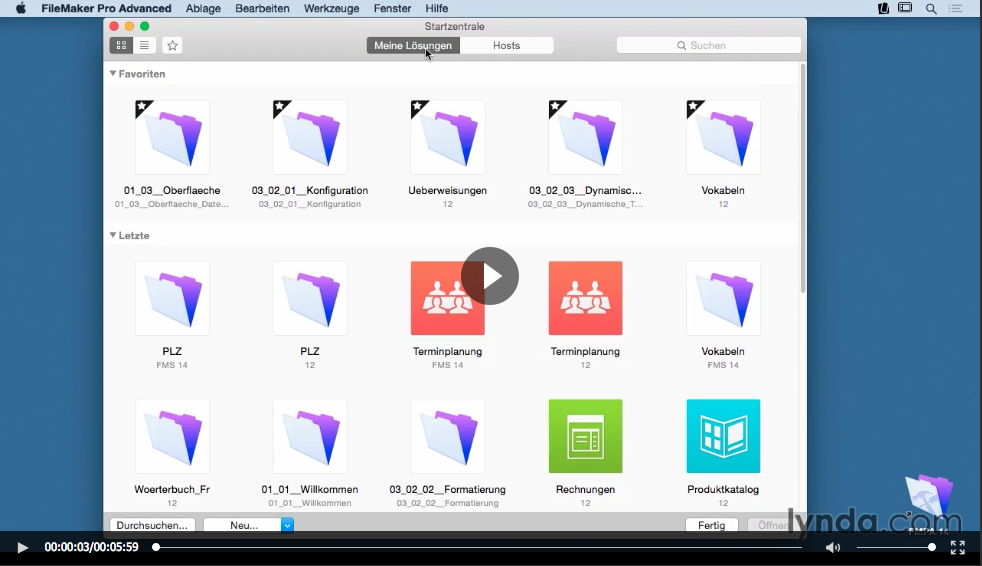Select the 03_02_02__Formatierung file icon
Viewport: 982px width, 566px height.
click(x=448, y=436)
